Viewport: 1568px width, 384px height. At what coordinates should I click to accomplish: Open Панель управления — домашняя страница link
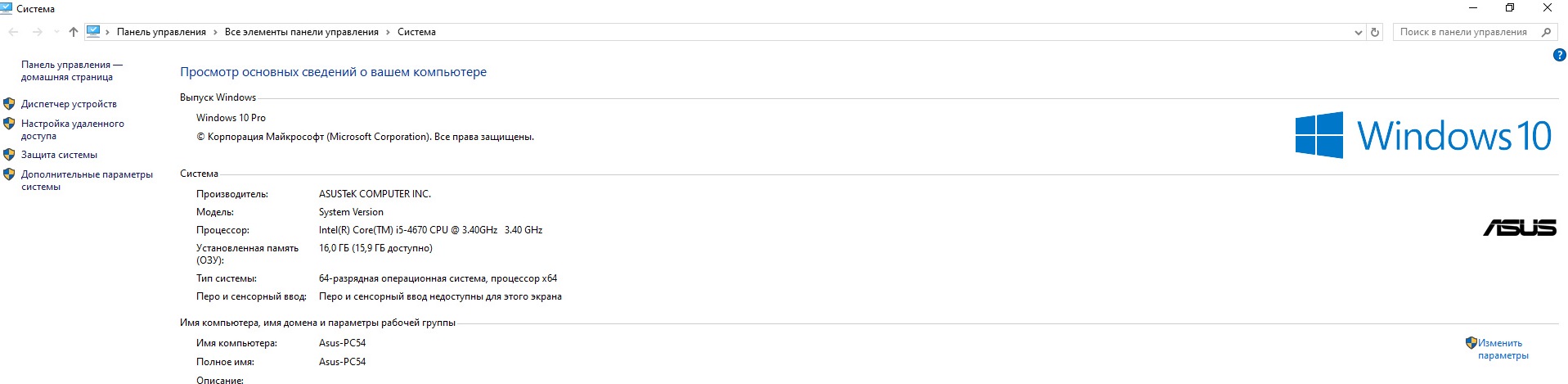72,70
